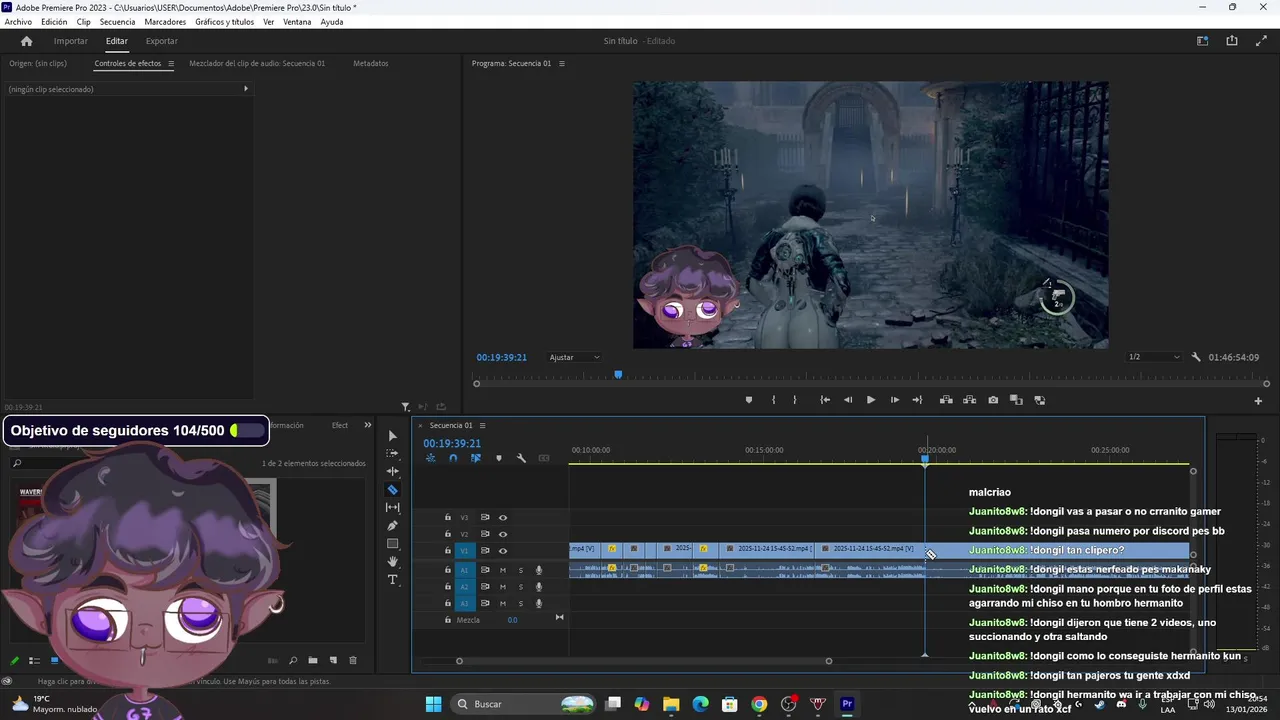Go to the Exportar workspace
Image resolution: width=1280 pixels, height=720 pixels.
click(x=161, y=41)
